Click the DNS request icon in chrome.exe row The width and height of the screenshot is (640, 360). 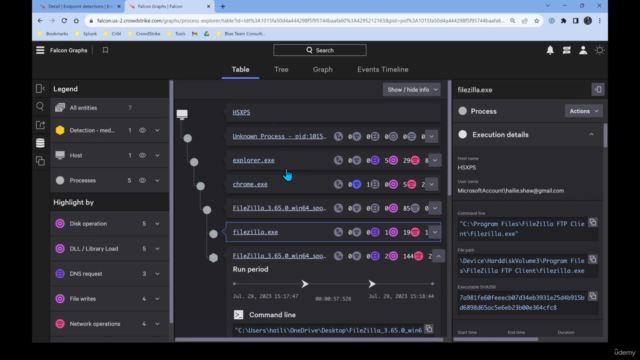click(x=374, y=184)
